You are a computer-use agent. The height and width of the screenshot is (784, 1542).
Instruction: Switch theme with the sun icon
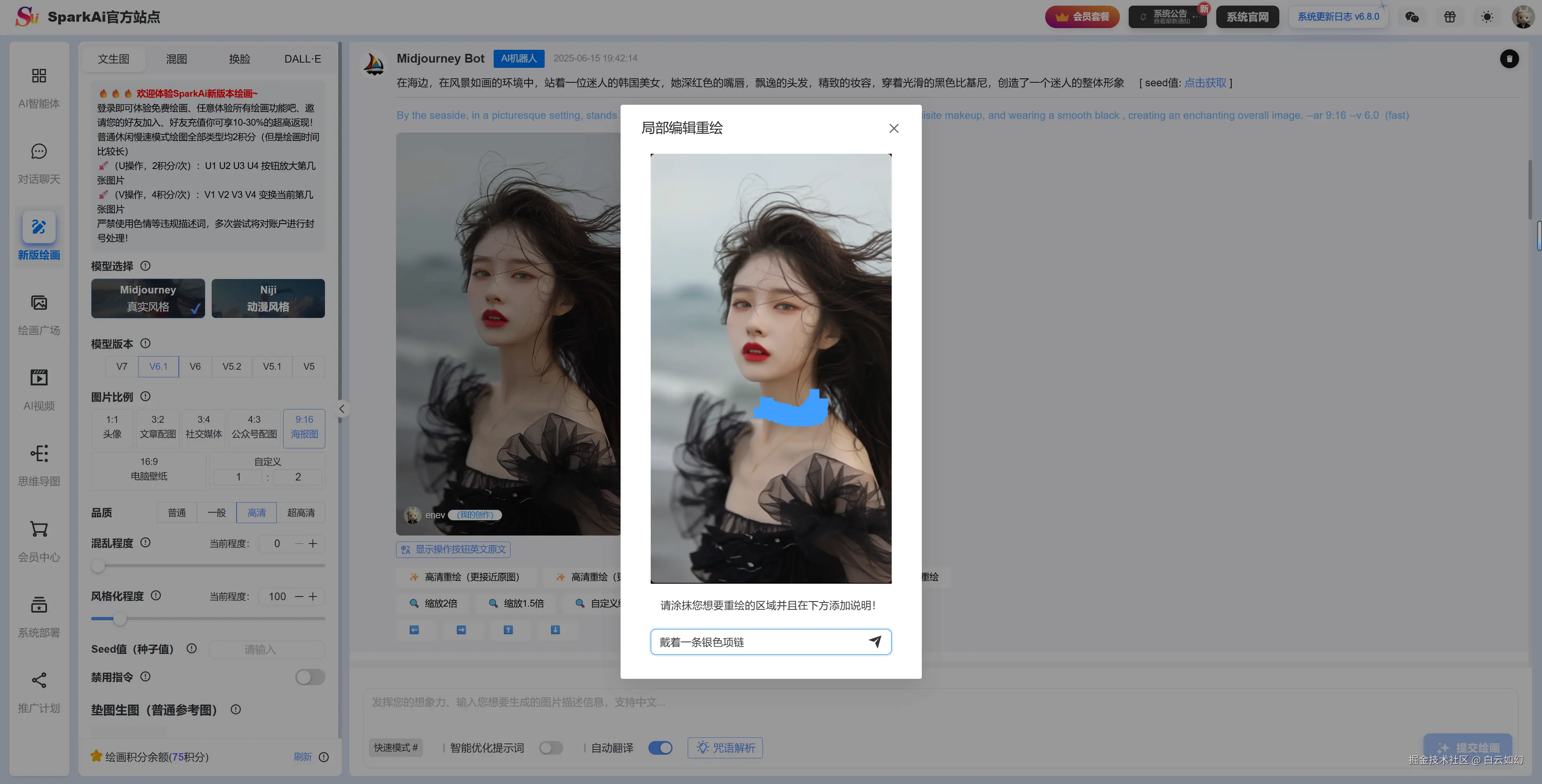point(1487,17)
